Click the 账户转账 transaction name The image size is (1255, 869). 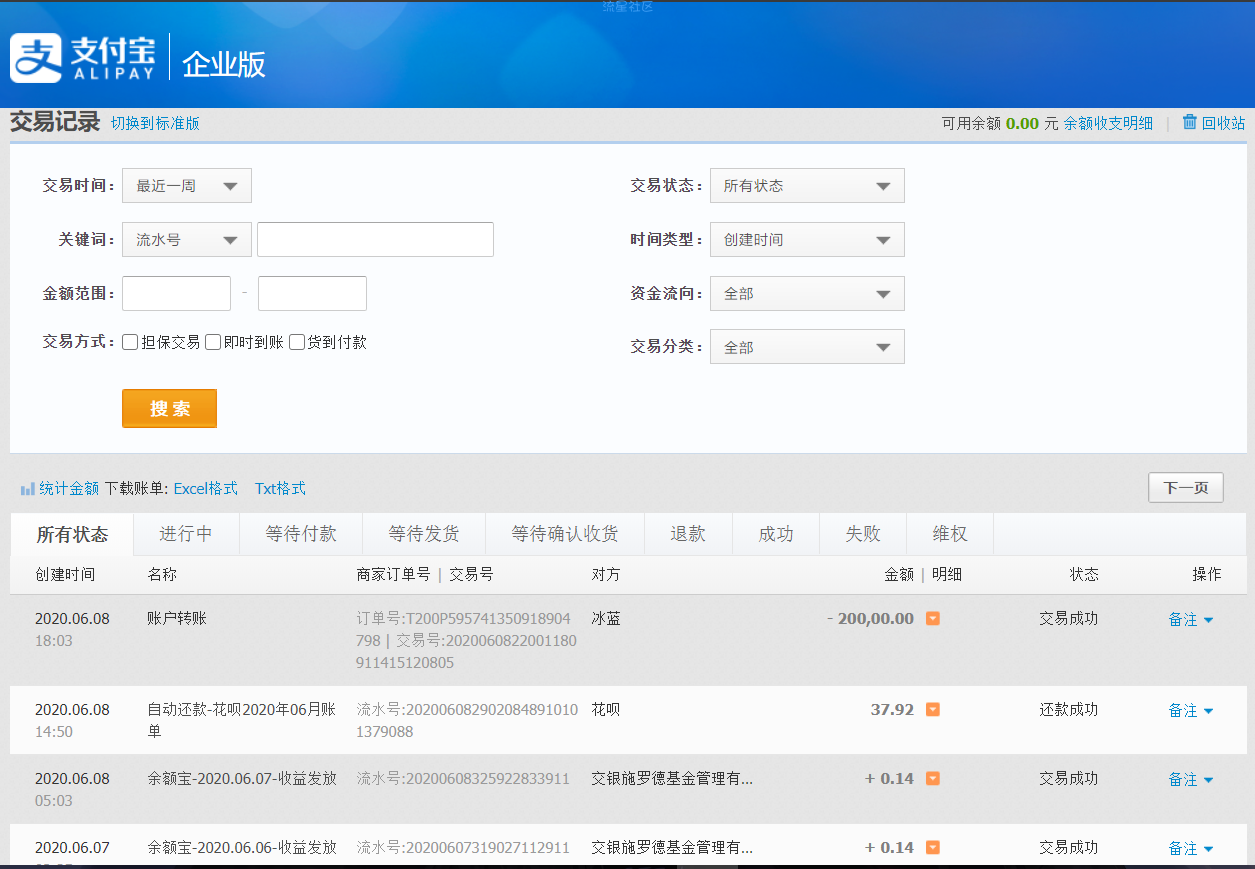click(177, 619)
